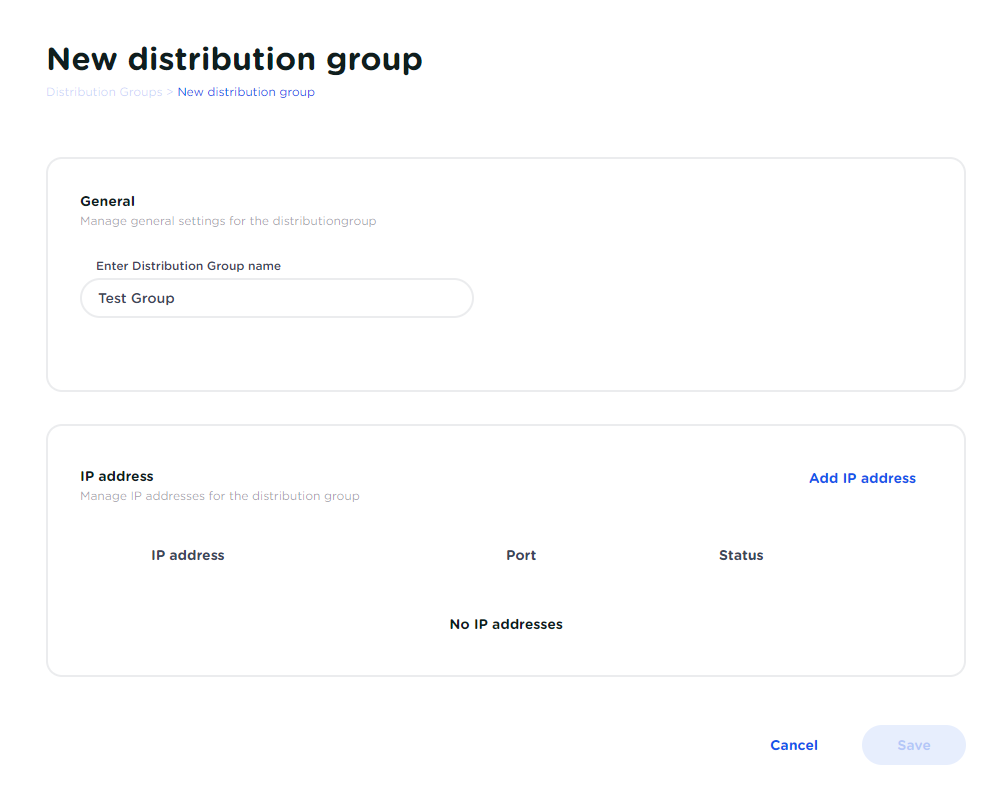Image resolution: width=994 pixels, height=791 pixels.
Task: Click the Status column header
Action: click(x=741, y=555)
